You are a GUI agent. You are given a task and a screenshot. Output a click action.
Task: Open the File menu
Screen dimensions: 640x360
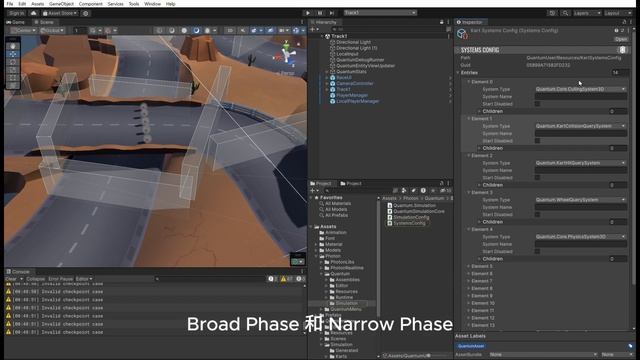[x=10, y=4]
